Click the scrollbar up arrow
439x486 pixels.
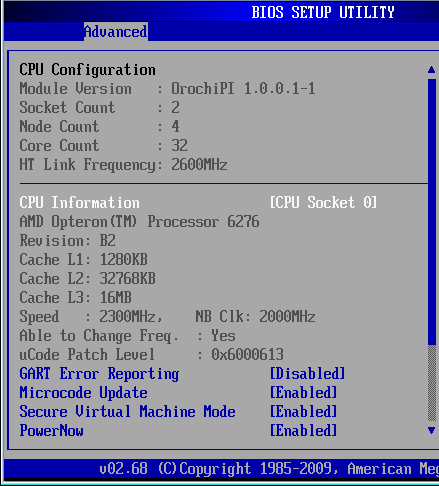click(431, 69)
